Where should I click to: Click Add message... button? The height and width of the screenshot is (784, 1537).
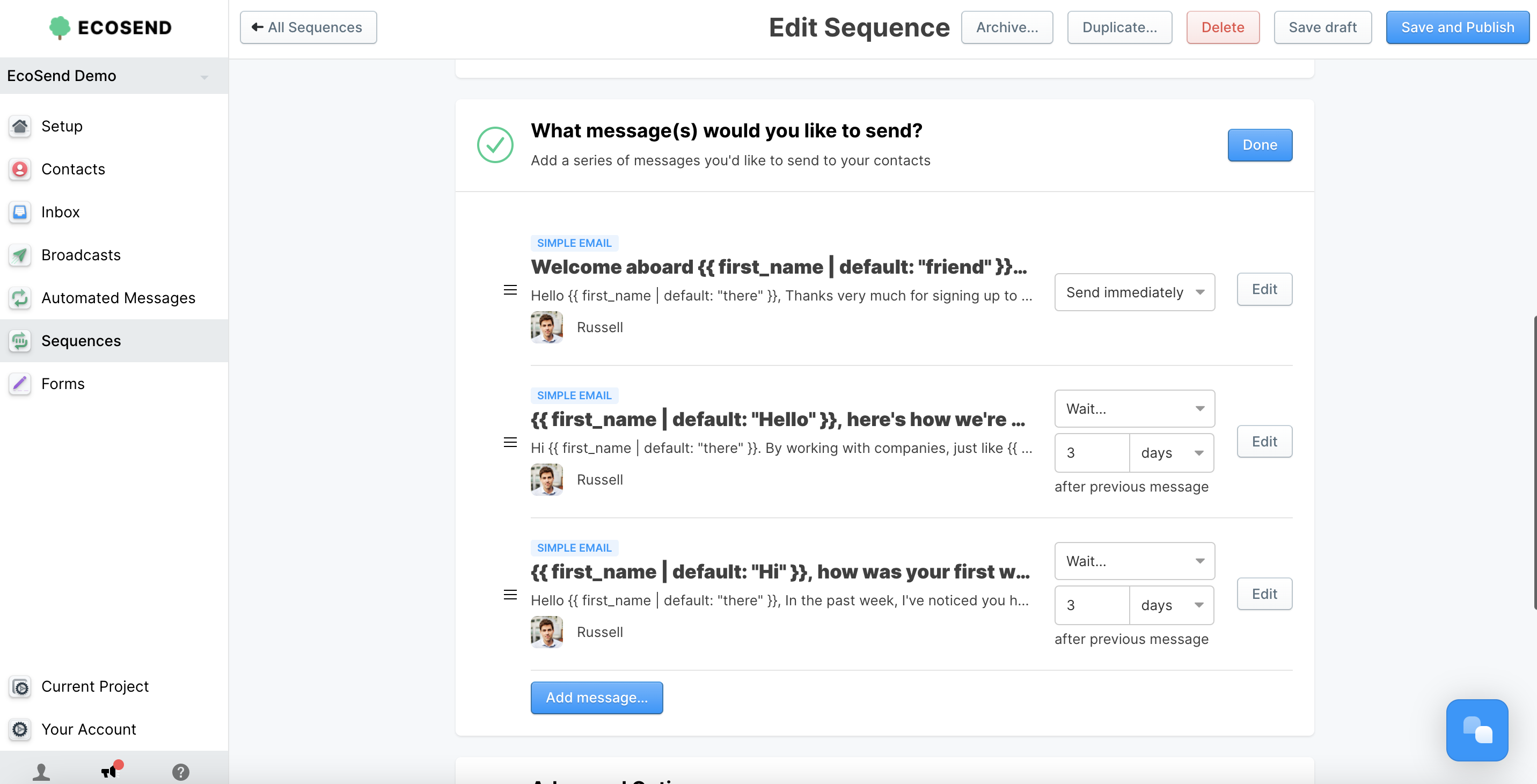click(597, 698)
